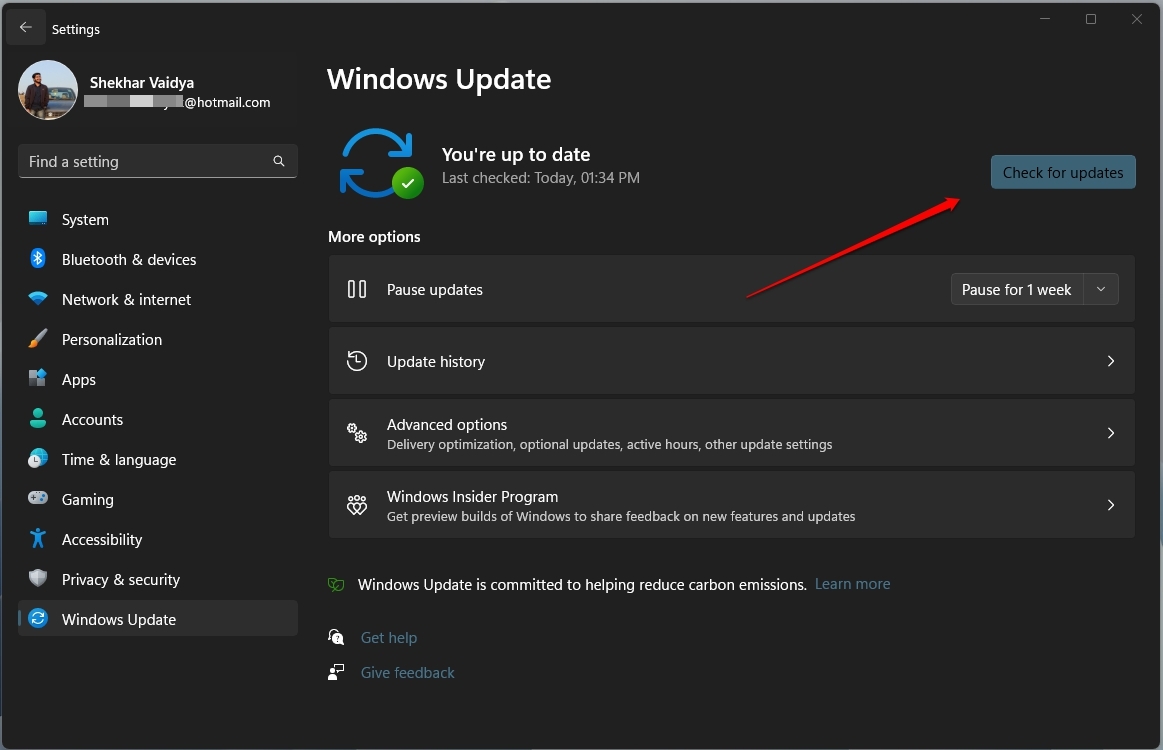
Task: Click the Windows Update sidebar icon
Action: click(38, 619)
